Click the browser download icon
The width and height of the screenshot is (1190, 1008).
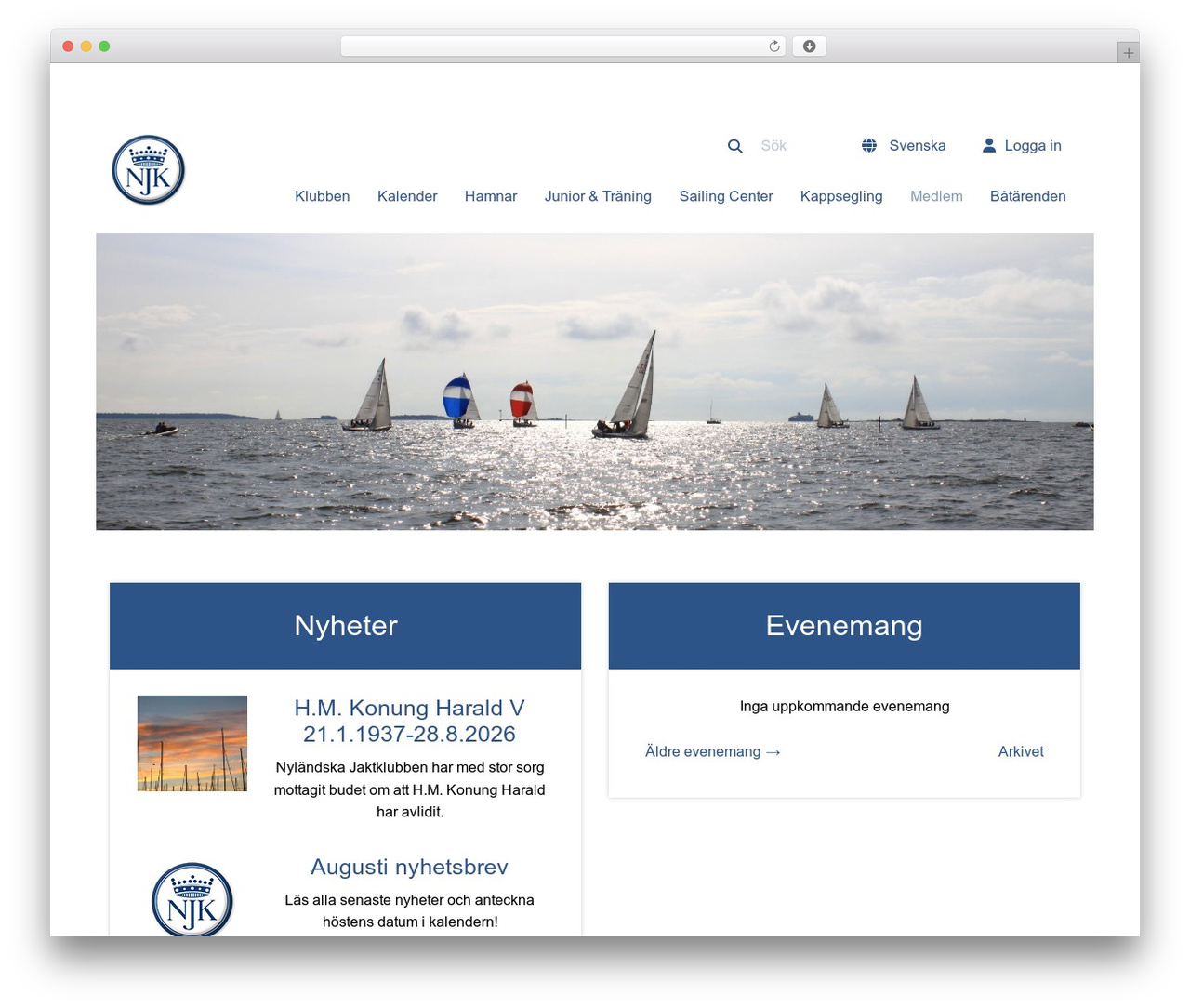pos(810,46)
